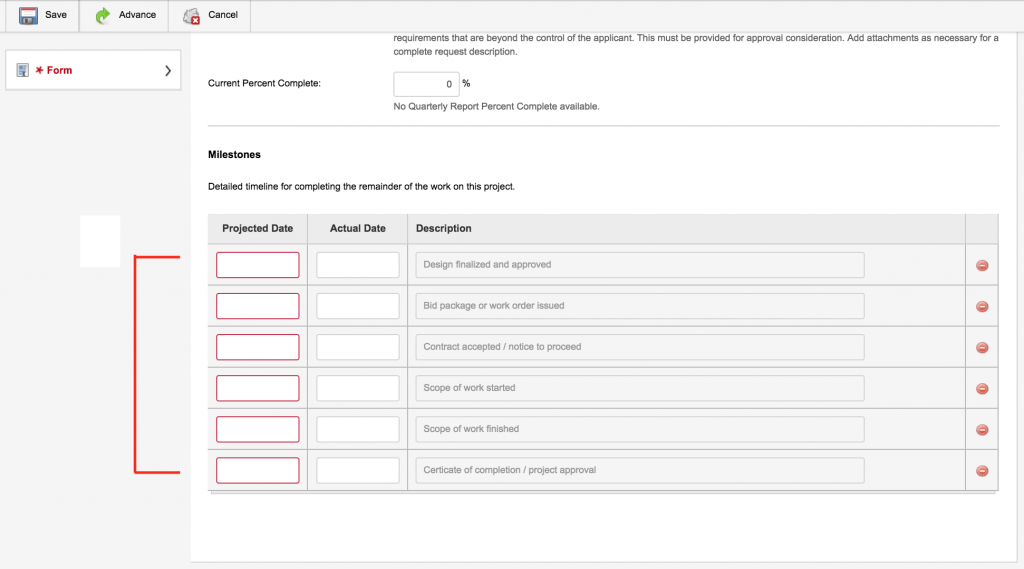Viewport: 1024px width, 569px height.
Task: Delete the 'Certicate of completion' milestone row
Action: pos(982,471)
